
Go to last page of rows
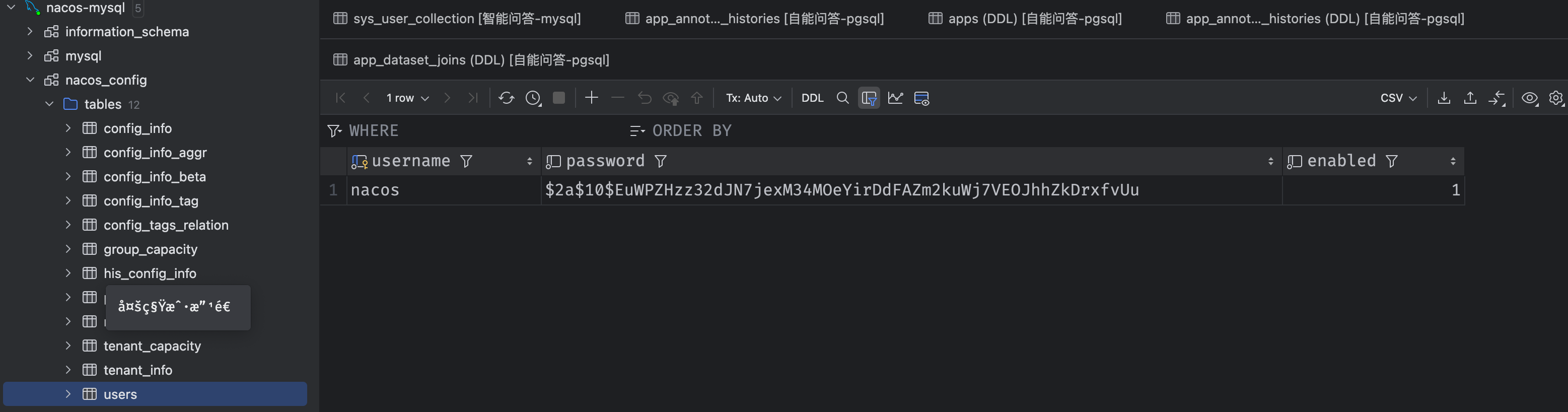click(x=473, y=98)
